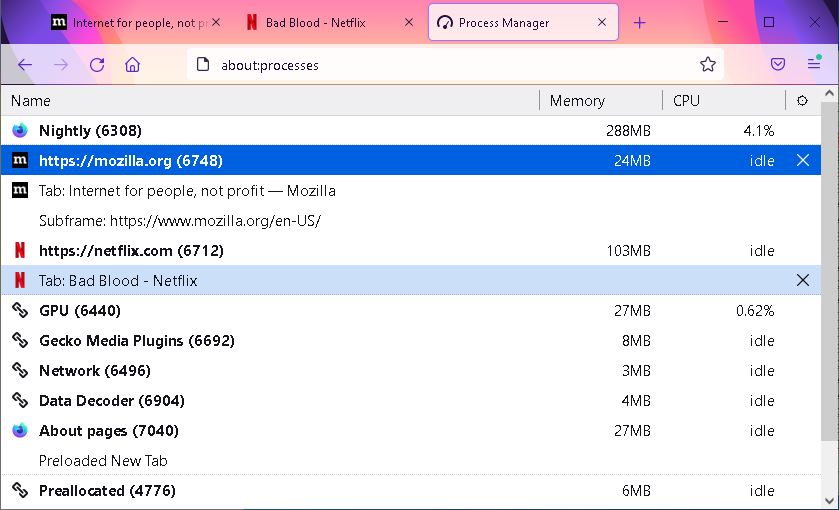Screen dimensions: 839x510
Task: Open a new browser tab
Action: coord(640,23)
